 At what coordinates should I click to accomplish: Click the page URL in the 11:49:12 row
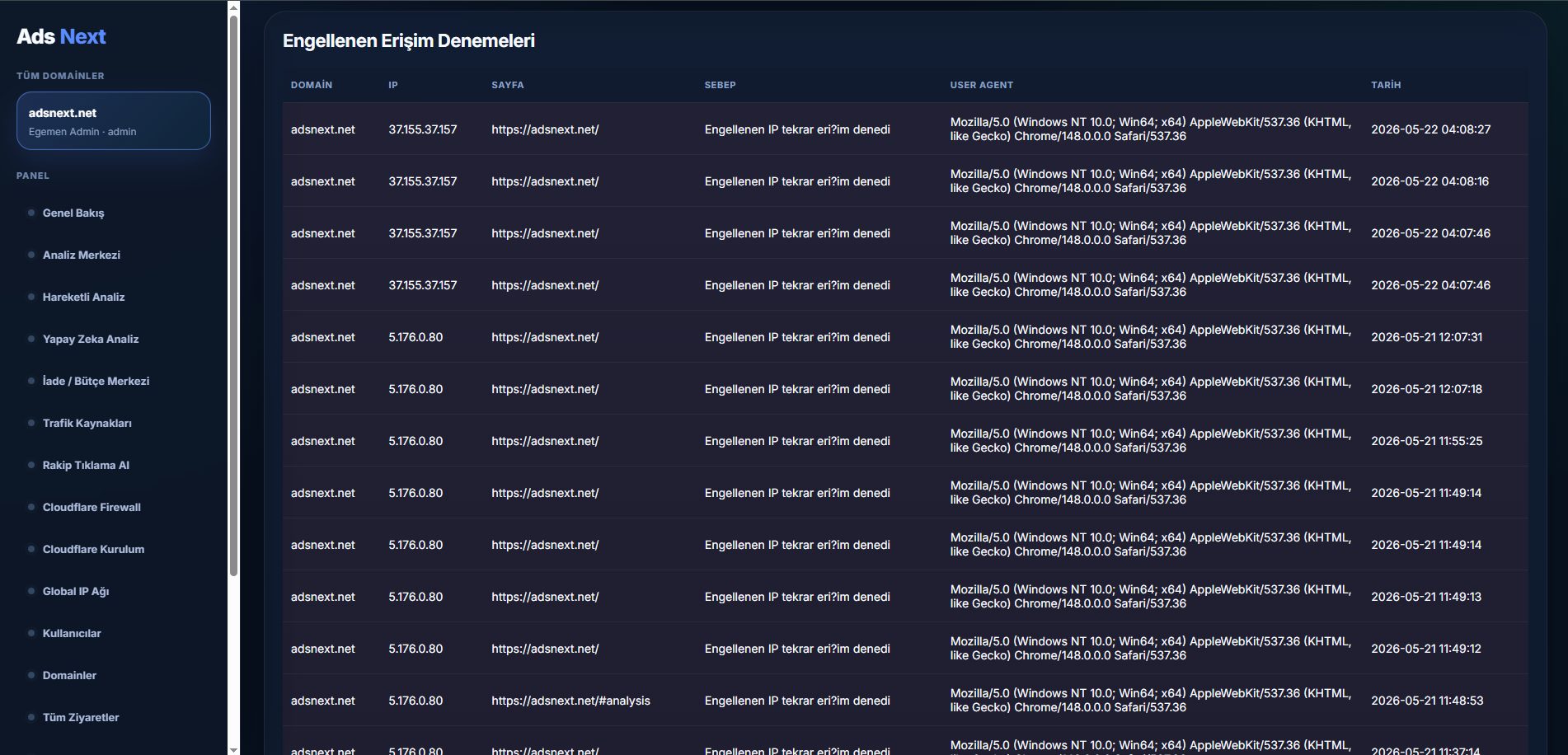(x=545, y=649)
